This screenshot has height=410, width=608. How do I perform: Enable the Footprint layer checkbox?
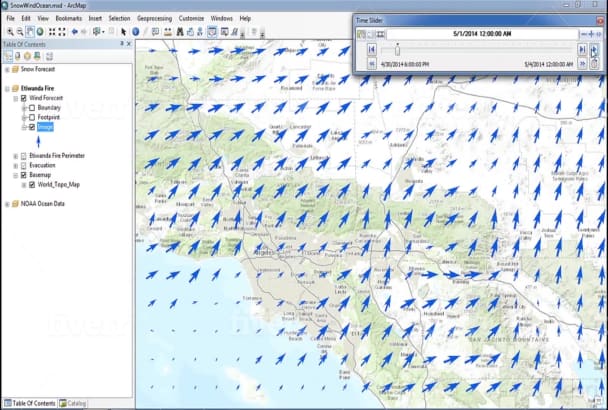pyautogui.click(x=32, y=117)
